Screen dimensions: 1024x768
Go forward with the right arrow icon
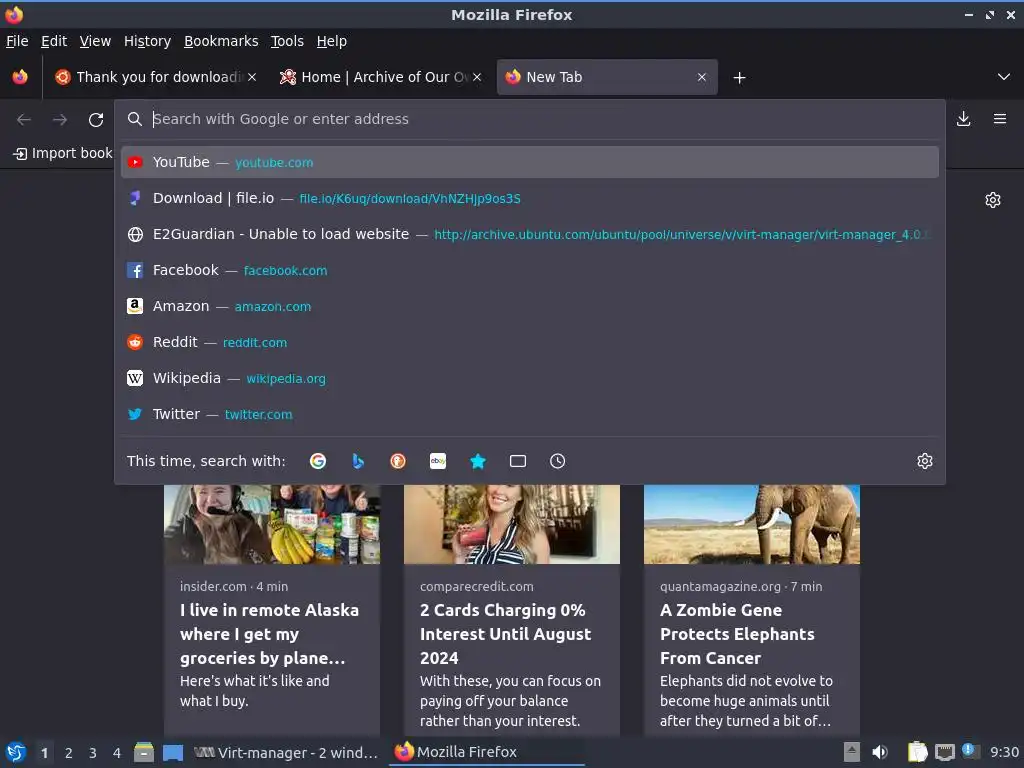(60, 120)
